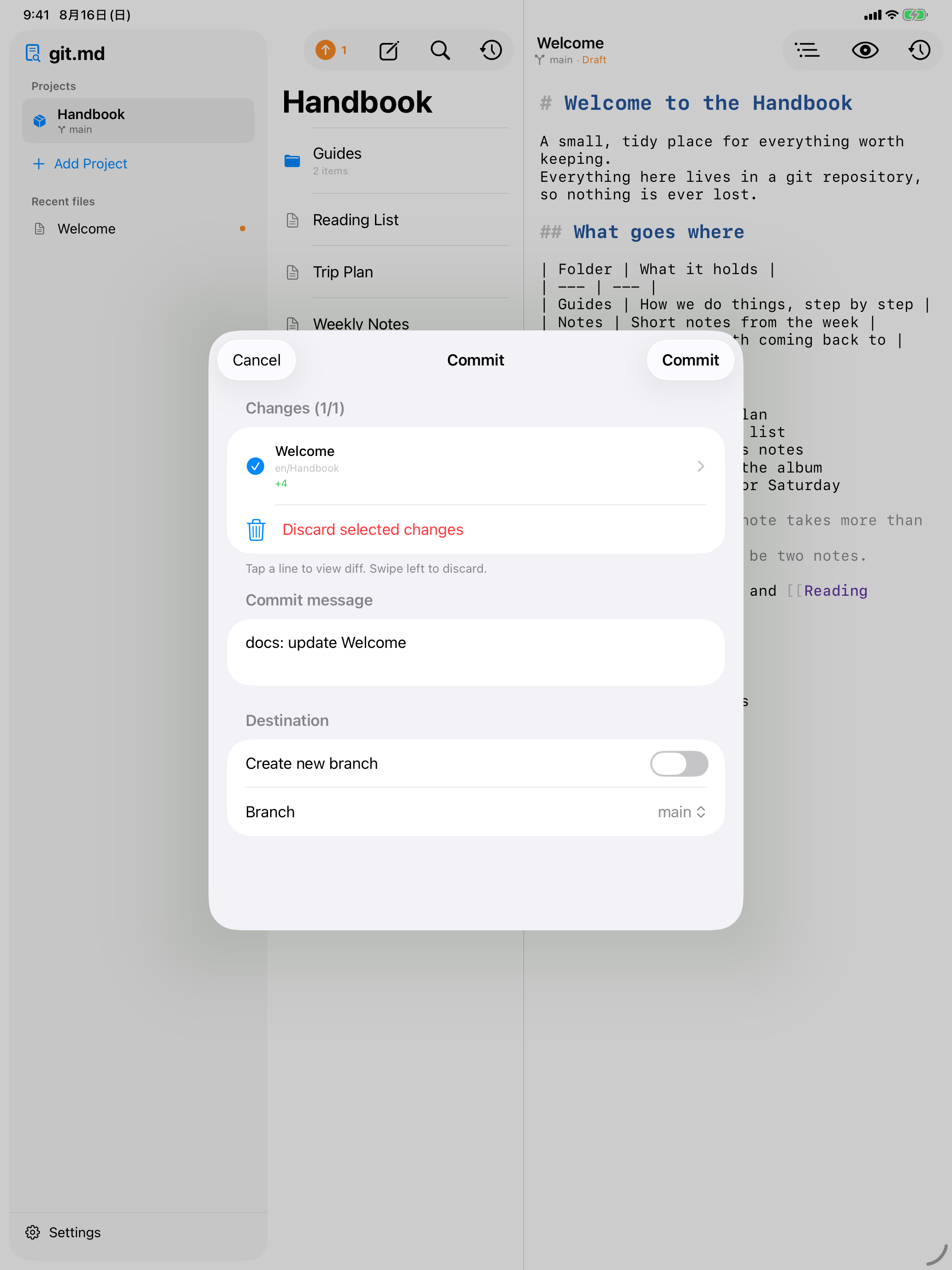Image resolution: width=952 pixels, height=1270 pixels.
Task: Click the Reading List document icon
Action: point(293,220)
